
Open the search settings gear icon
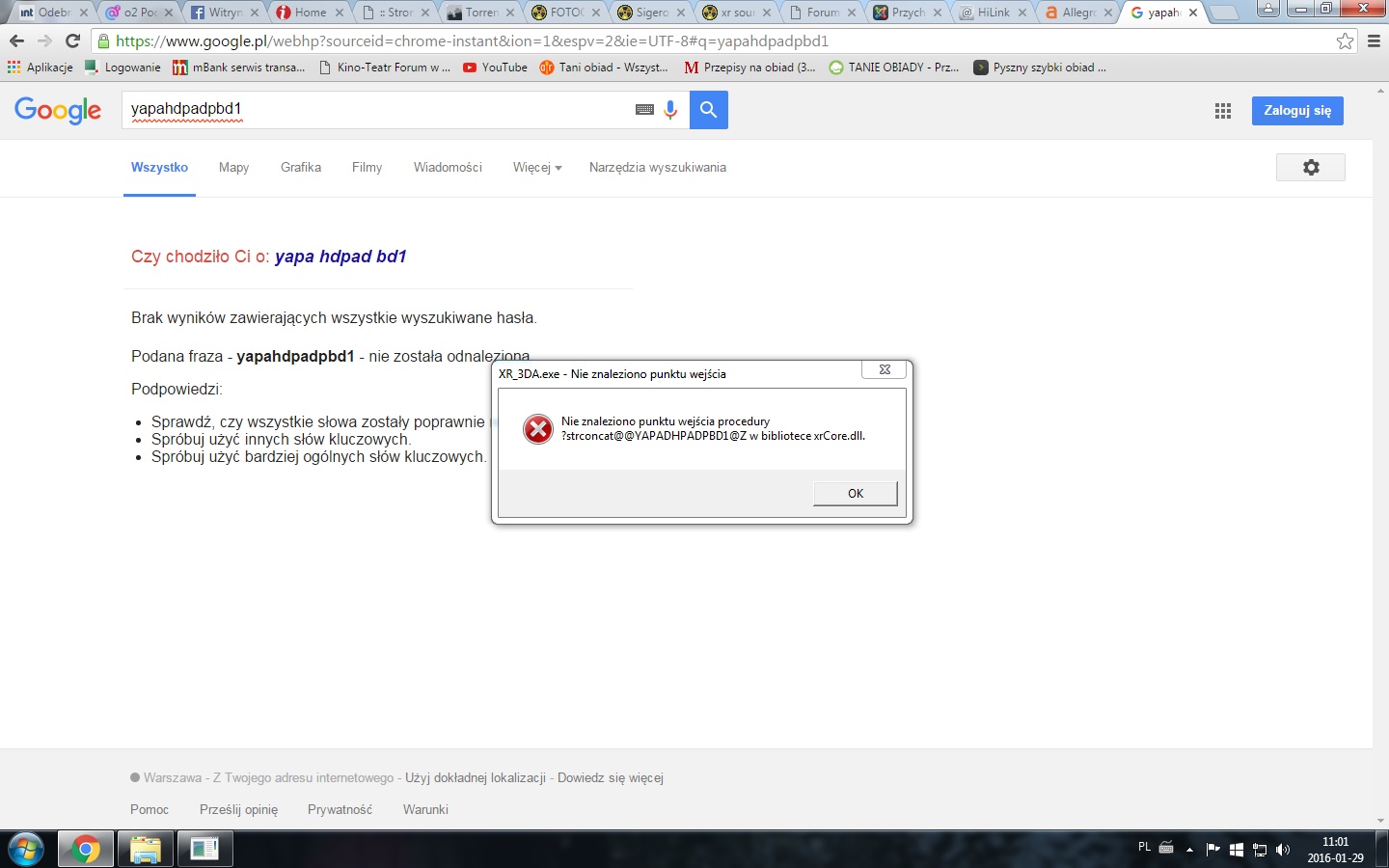point(1310,167)
